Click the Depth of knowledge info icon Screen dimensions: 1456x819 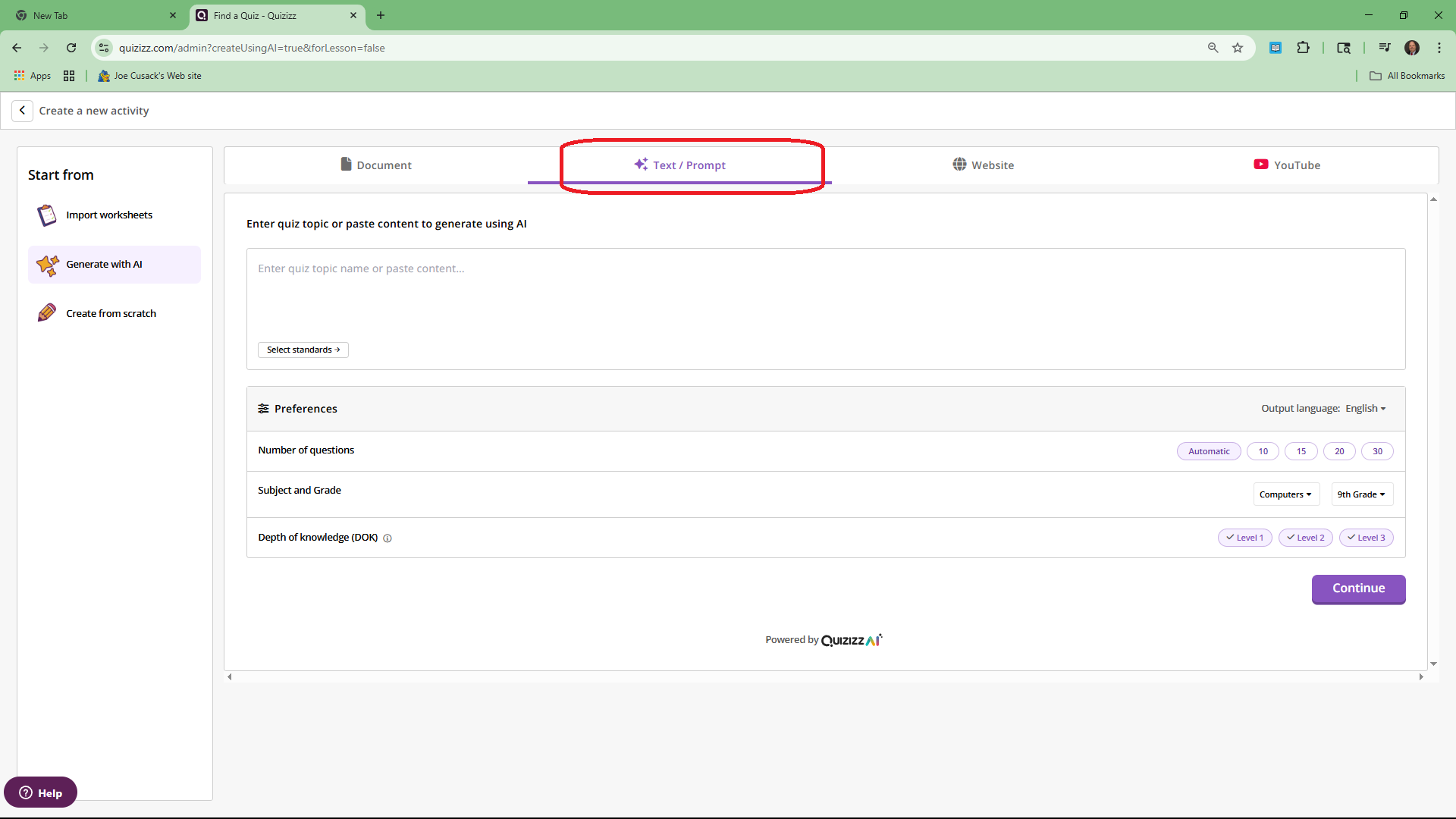[388, 538]
